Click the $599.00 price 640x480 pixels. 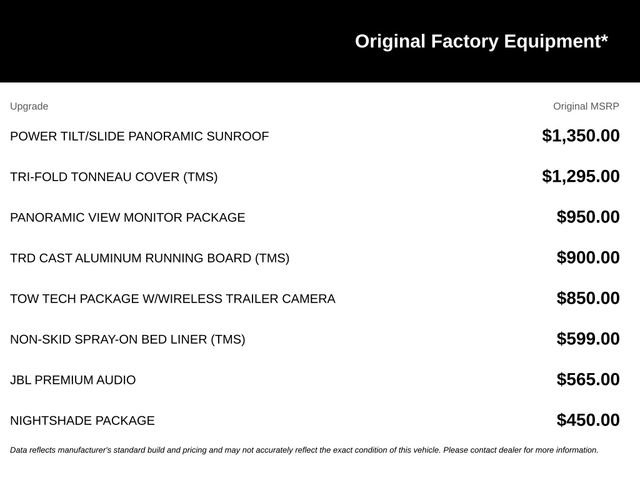pyautogui.click(x=588, y=338)
